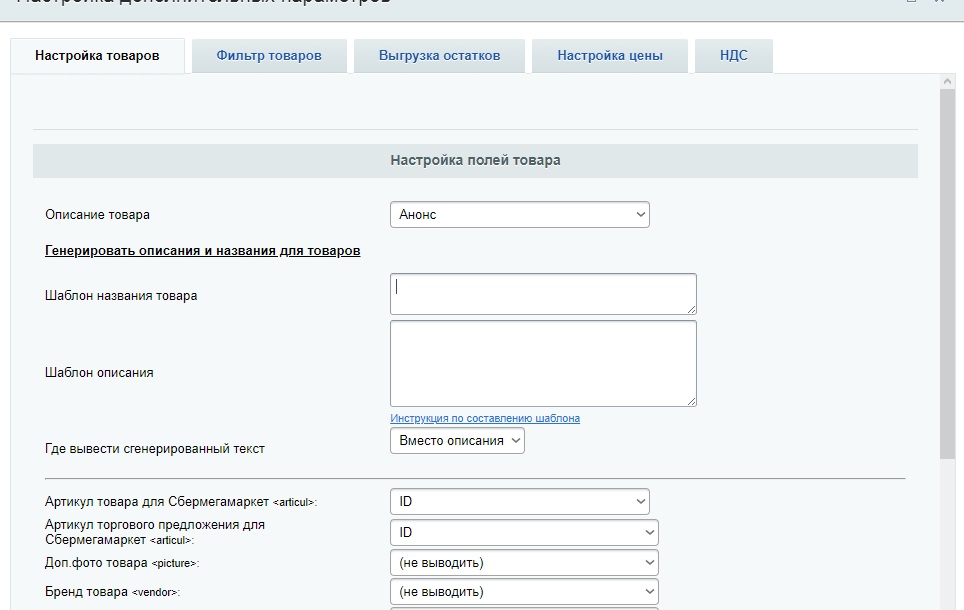Click the resize grip of Шаблон описания area
The height and width of the screenshot is (610, 964).
pos(691,401)
